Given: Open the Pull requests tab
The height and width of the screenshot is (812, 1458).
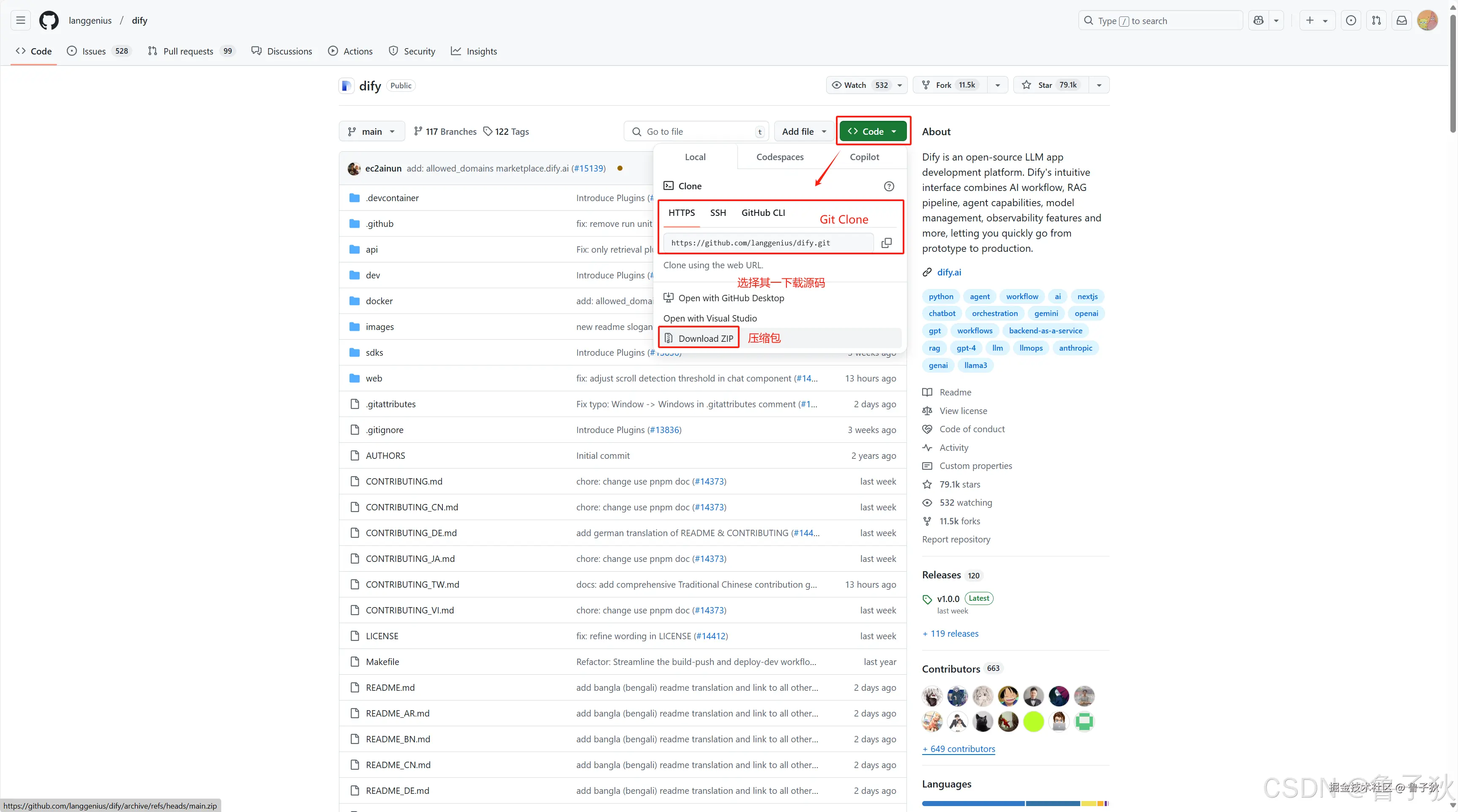Looking at the screenshot, I should [x=188, y=51].
